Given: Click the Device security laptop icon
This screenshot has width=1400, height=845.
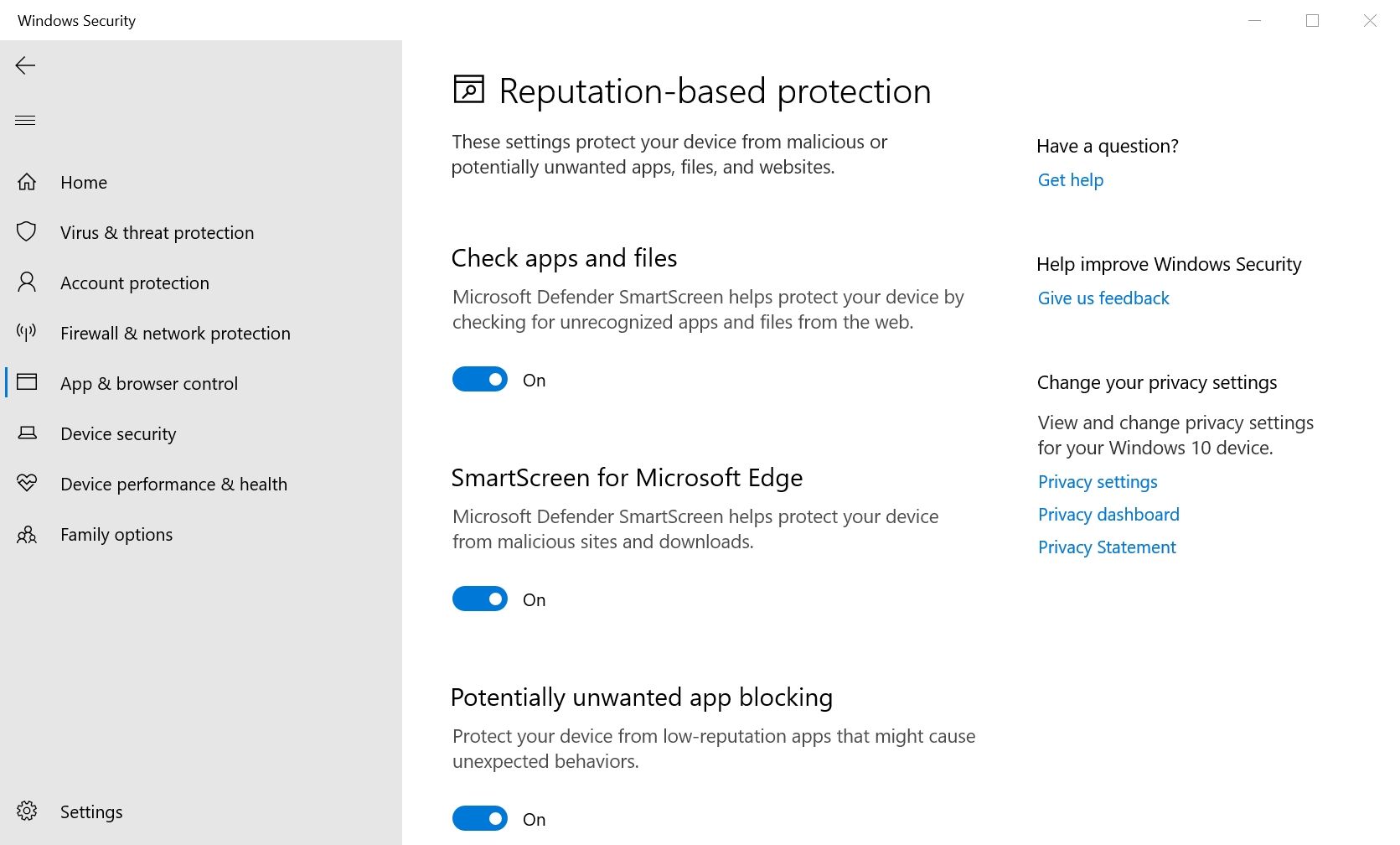Looking at the screenshot, I should click(27, 433).
